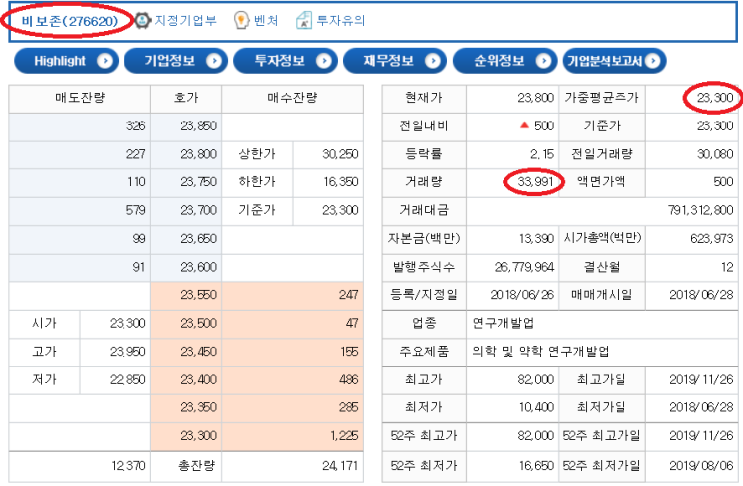Click the arrow icon on 재무정보 button
743x486 pixels.
(433, 61)
